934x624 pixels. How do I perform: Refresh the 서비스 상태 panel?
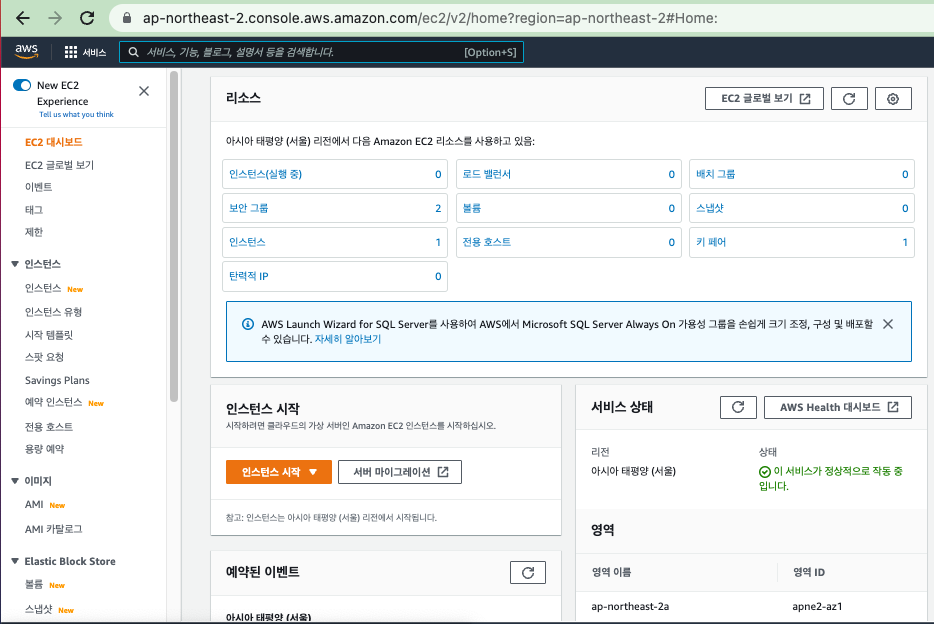[x=738, y=407]
